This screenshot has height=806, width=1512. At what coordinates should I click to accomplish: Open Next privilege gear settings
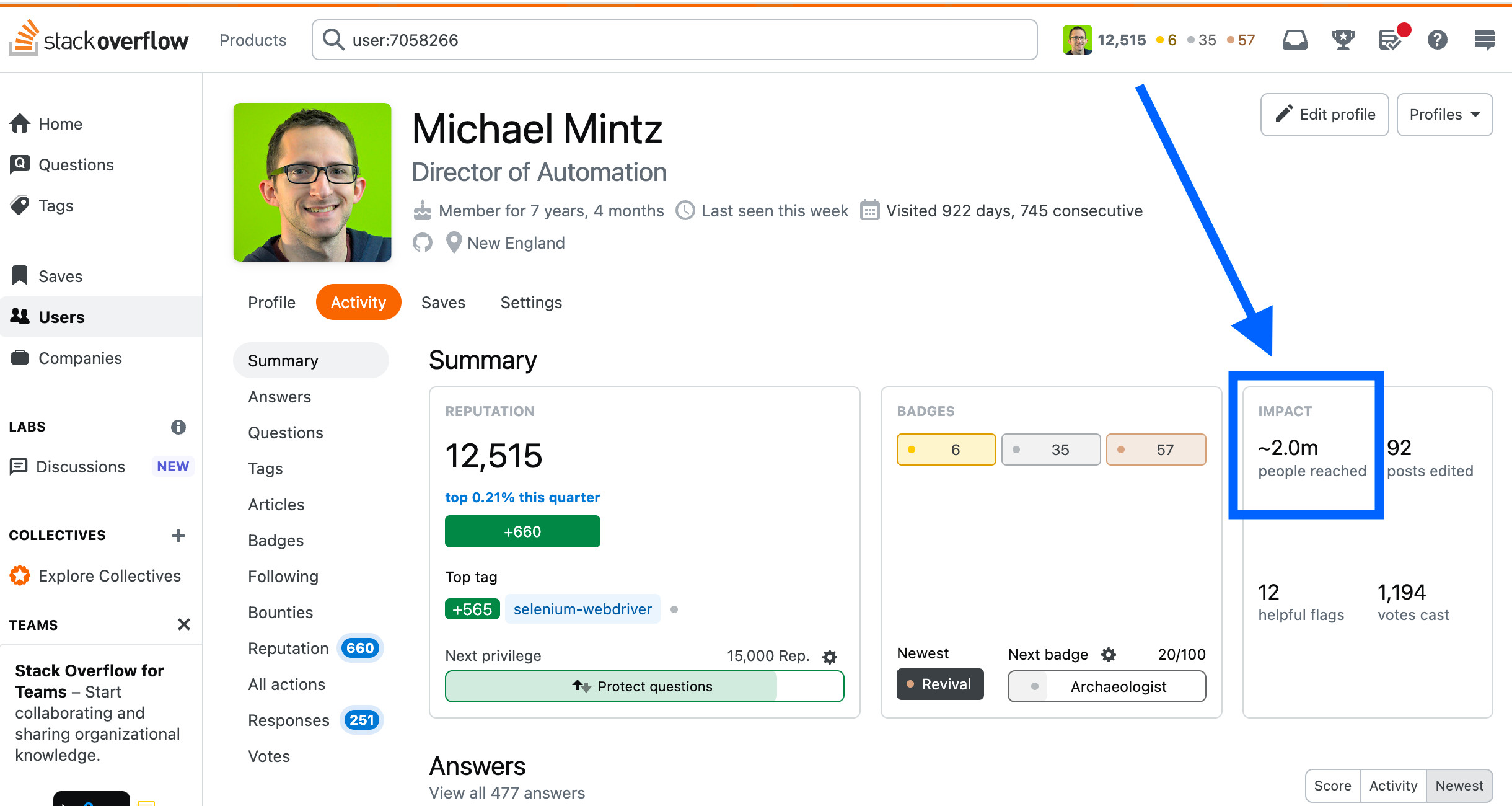(830, 657)
